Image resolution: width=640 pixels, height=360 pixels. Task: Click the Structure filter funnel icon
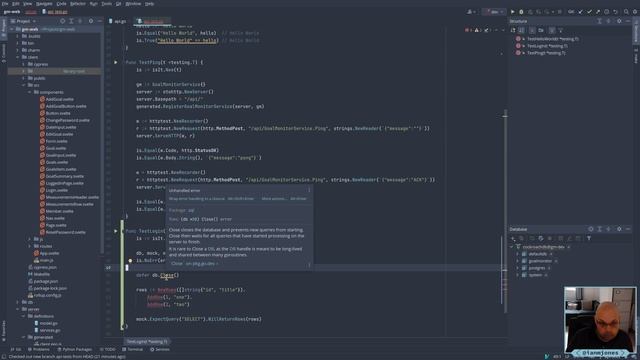coord(561,30)
